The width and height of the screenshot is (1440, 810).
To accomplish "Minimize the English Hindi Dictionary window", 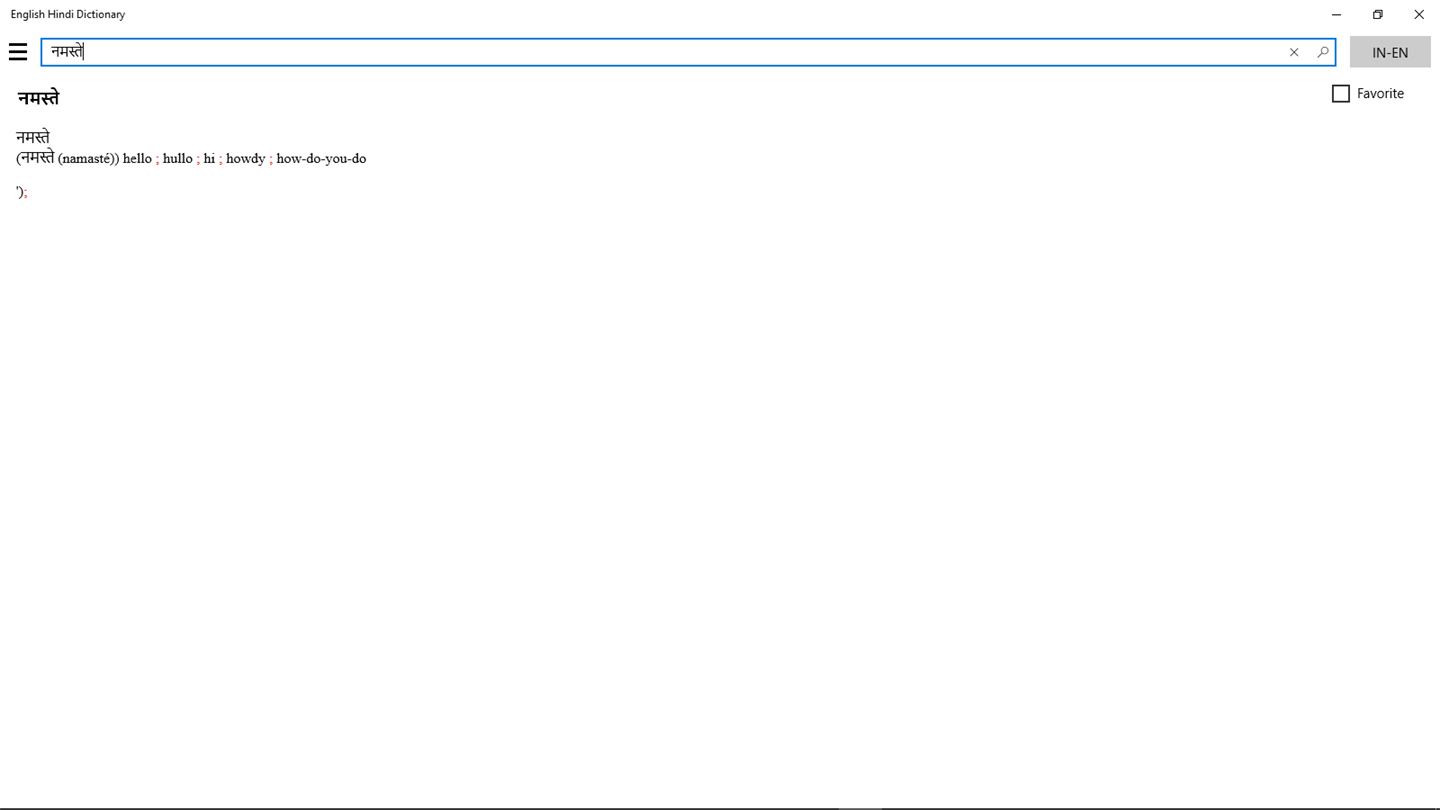I will (1336, 14).
